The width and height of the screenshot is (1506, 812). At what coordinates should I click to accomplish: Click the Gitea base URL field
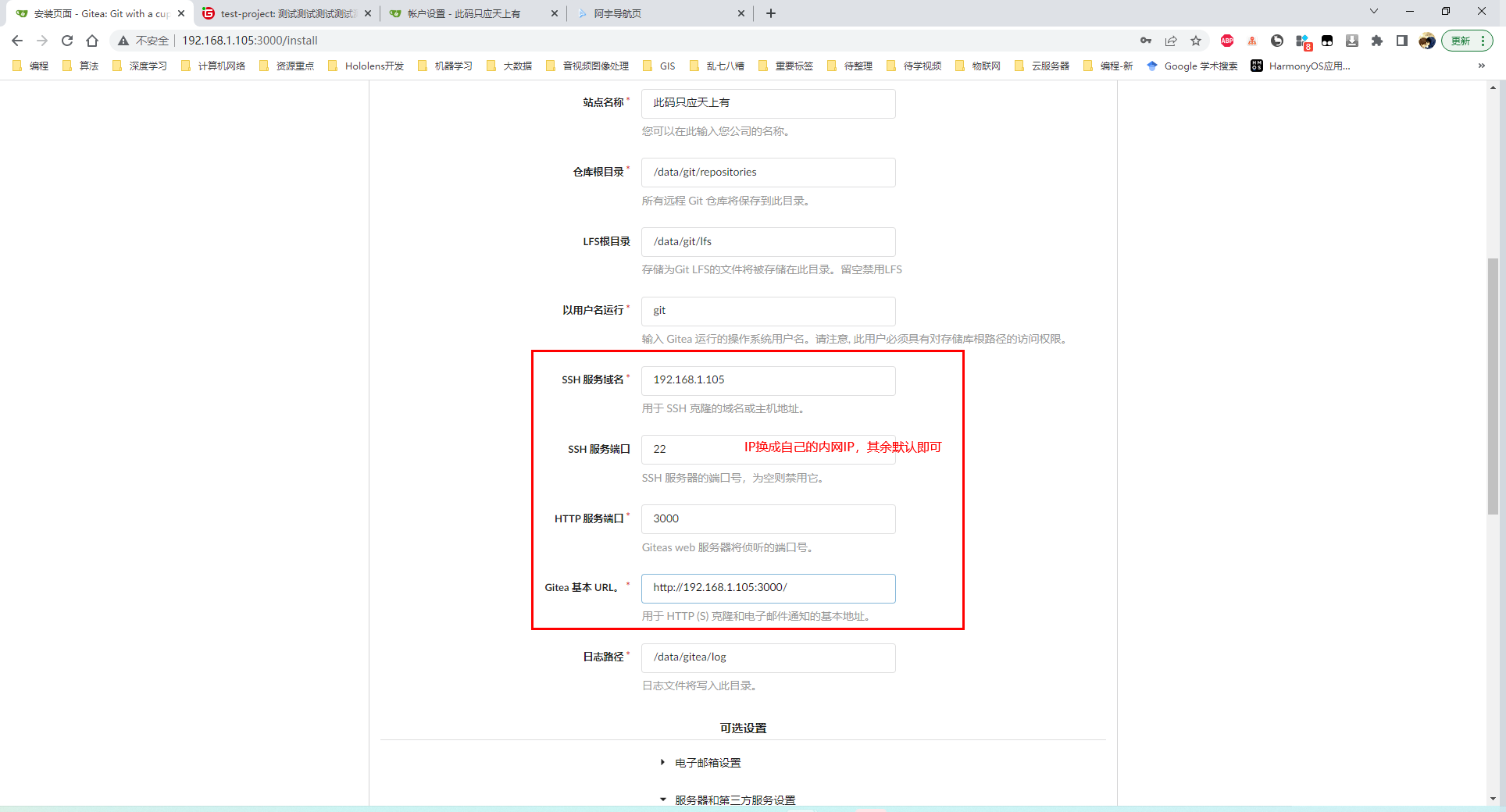pos(769,588)
